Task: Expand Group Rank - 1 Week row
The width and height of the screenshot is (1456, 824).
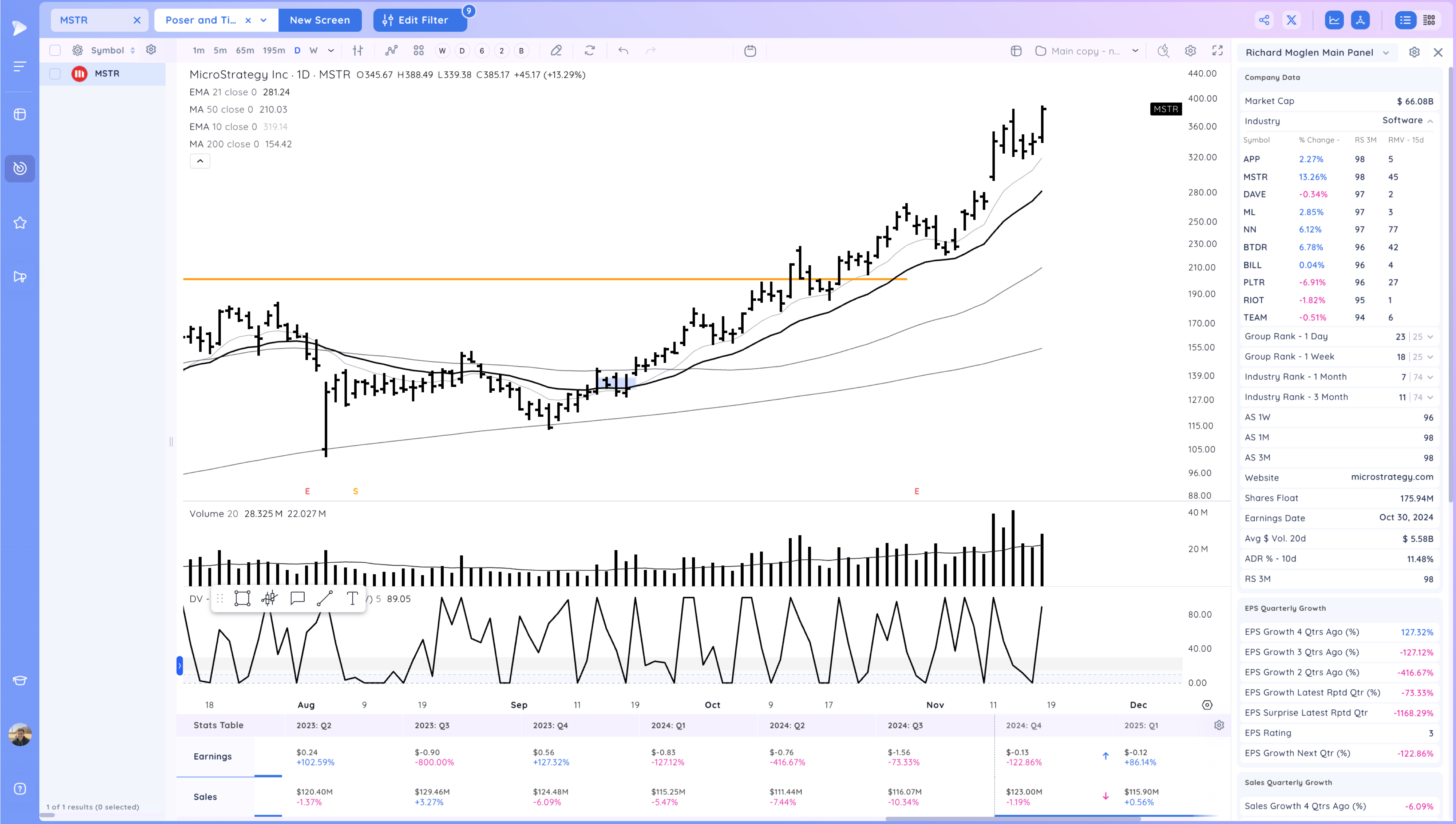Action: 1431,357
